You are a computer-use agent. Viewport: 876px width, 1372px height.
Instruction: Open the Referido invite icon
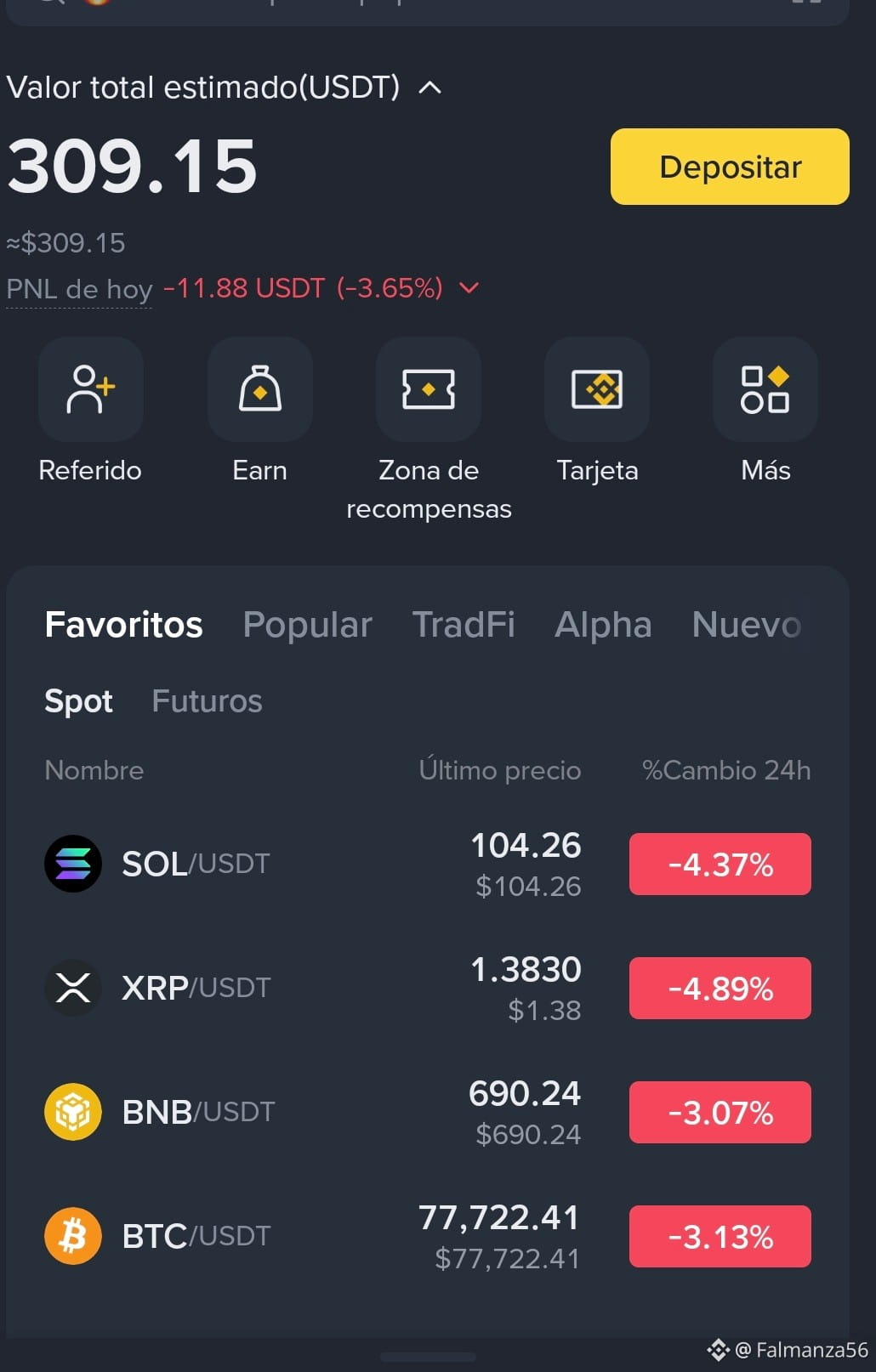(90, 389)
